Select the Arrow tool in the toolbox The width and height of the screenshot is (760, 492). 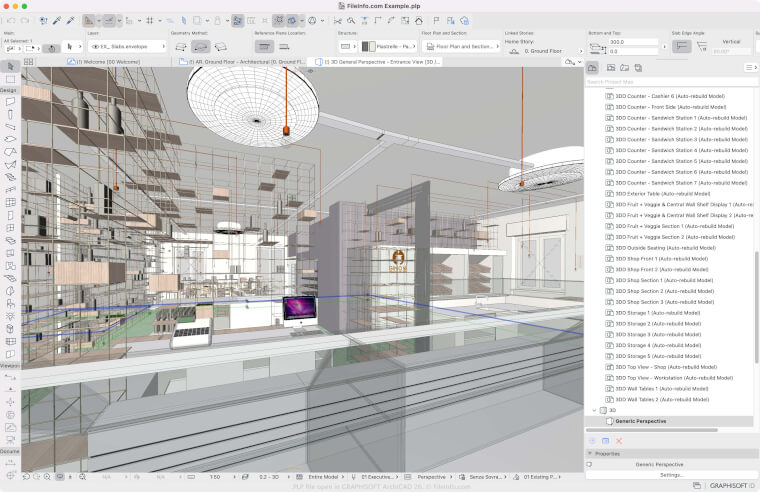10,66
